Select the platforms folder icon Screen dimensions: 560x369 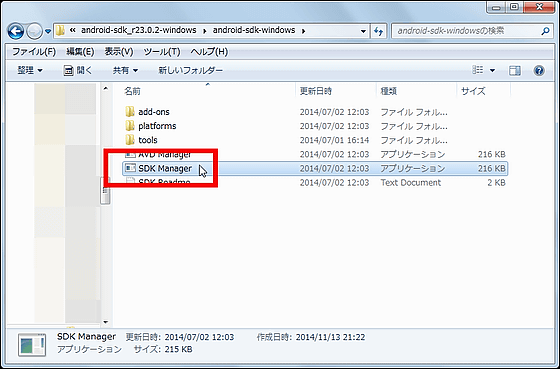(x=130, y=126)
